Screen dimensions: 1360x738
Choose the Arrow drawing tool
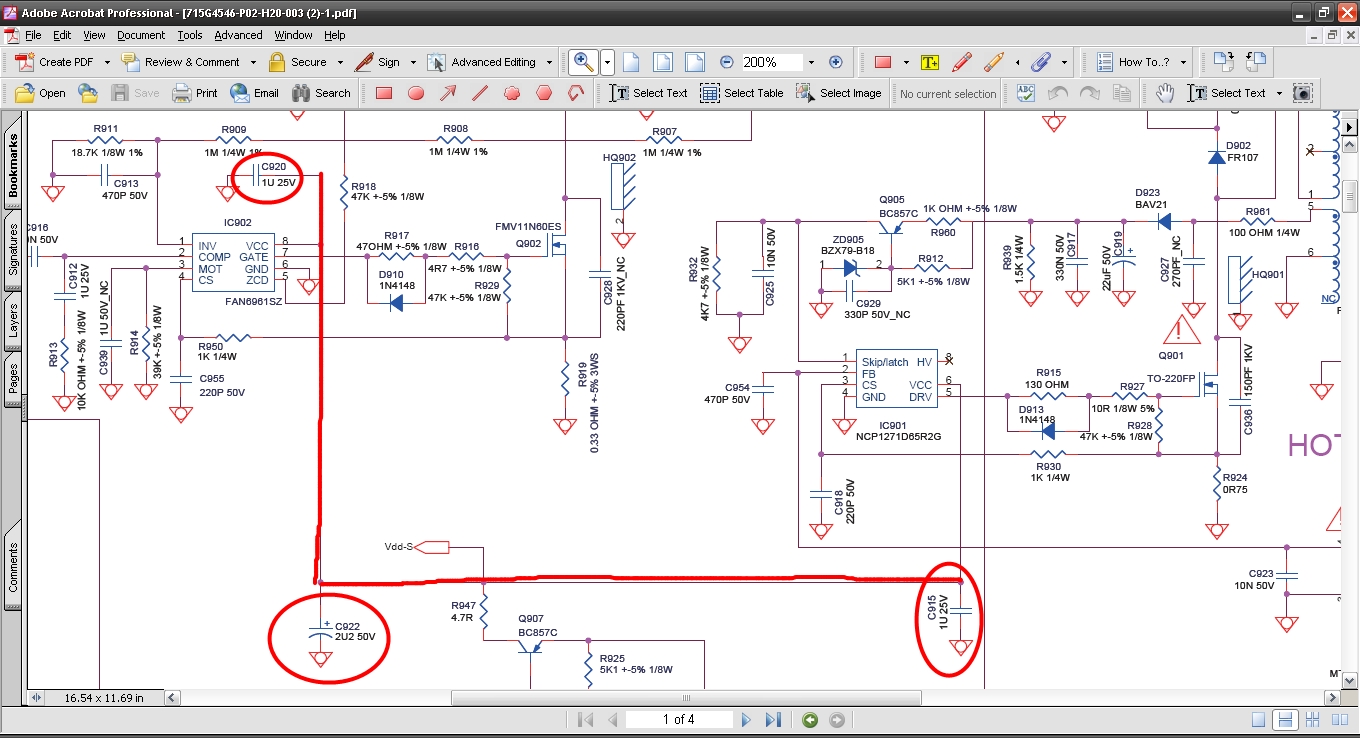448,93
